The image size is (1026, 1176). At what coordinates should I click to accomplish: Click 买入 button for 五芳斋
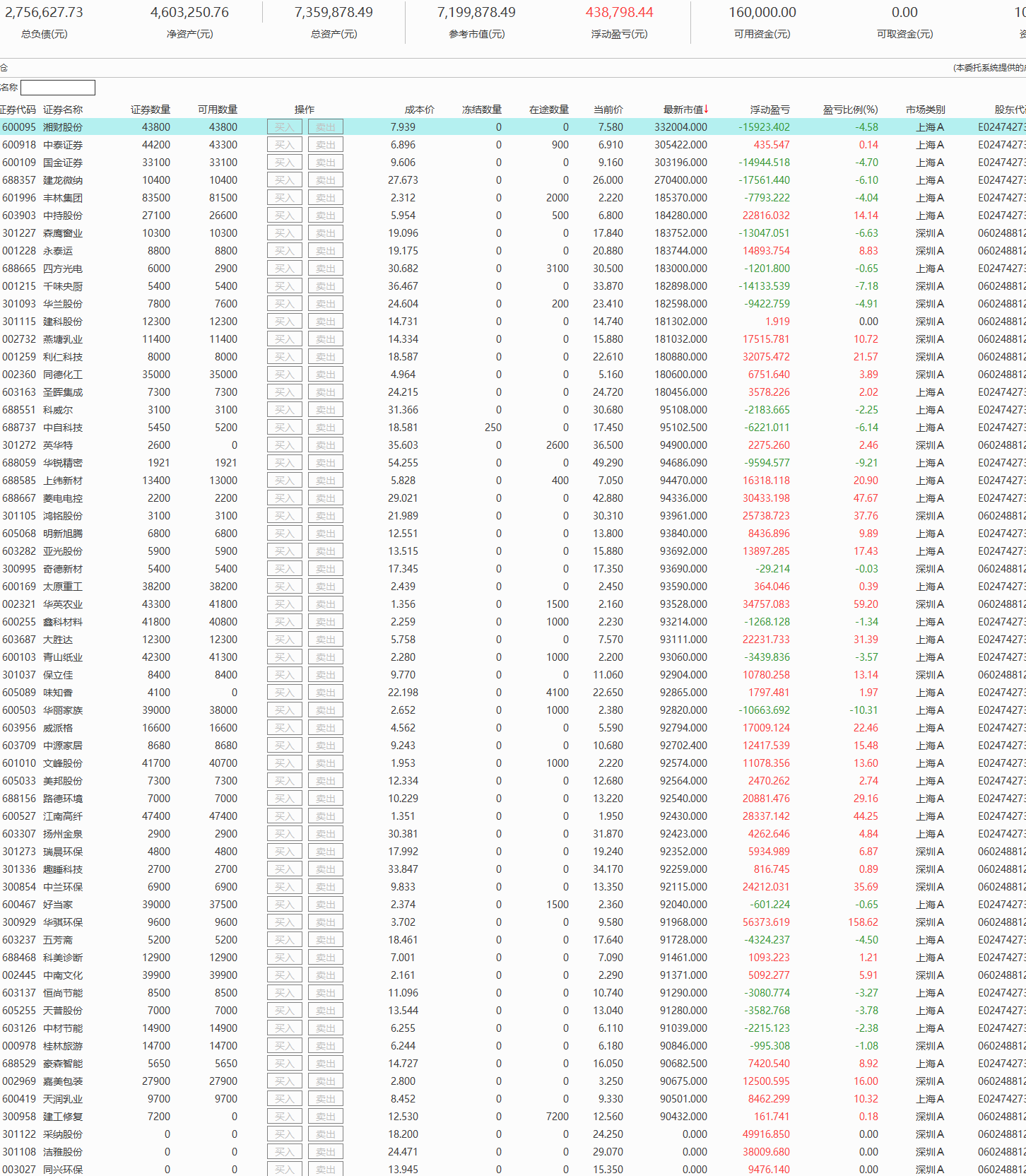(x=285, y=940)
